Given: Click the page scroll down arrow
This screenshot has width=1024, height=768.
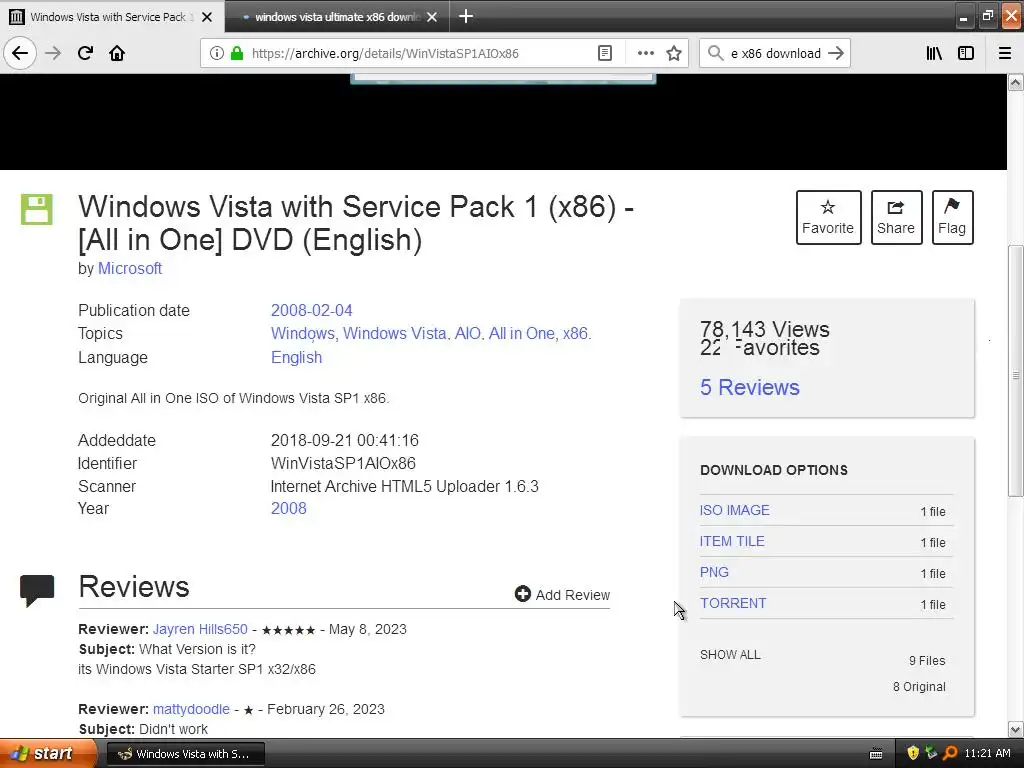Looking at the screenshot, I should 1015,729.
